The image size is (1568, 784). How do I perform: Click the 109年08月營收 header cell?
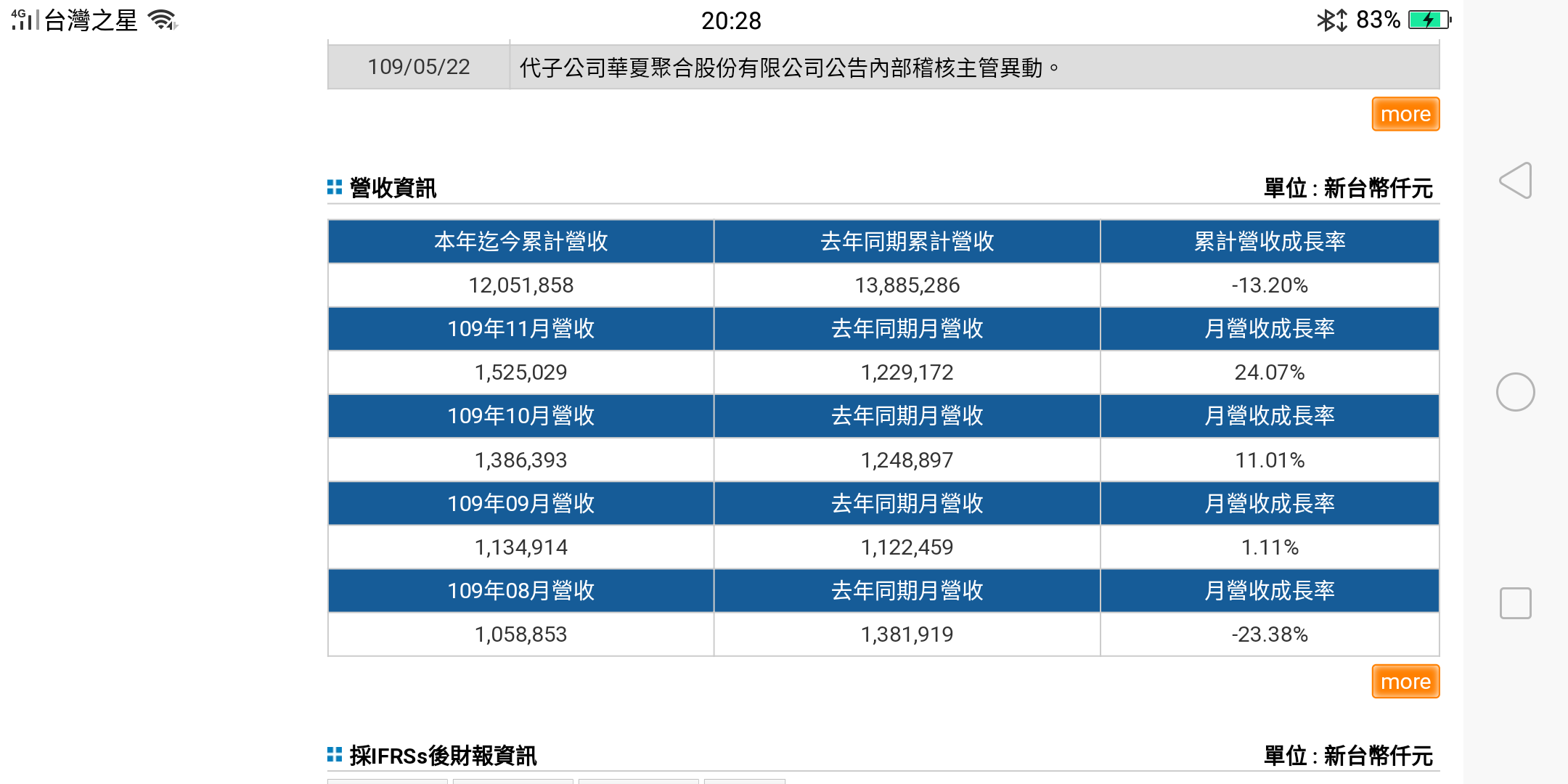click(x=520, y=590)
